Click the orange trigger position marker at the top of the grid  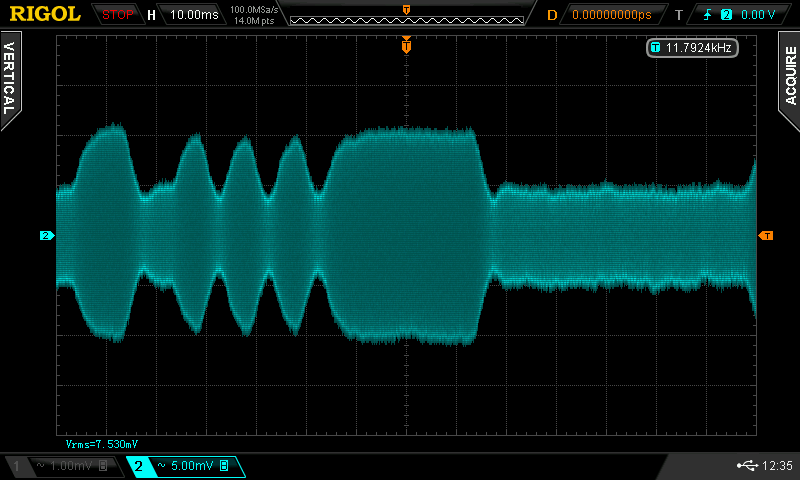click(x=406, y=45)
